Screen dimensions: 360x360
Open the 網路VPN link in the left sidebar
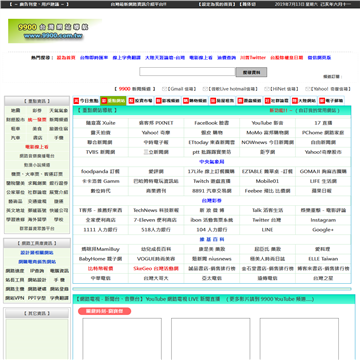coord(15,298)
